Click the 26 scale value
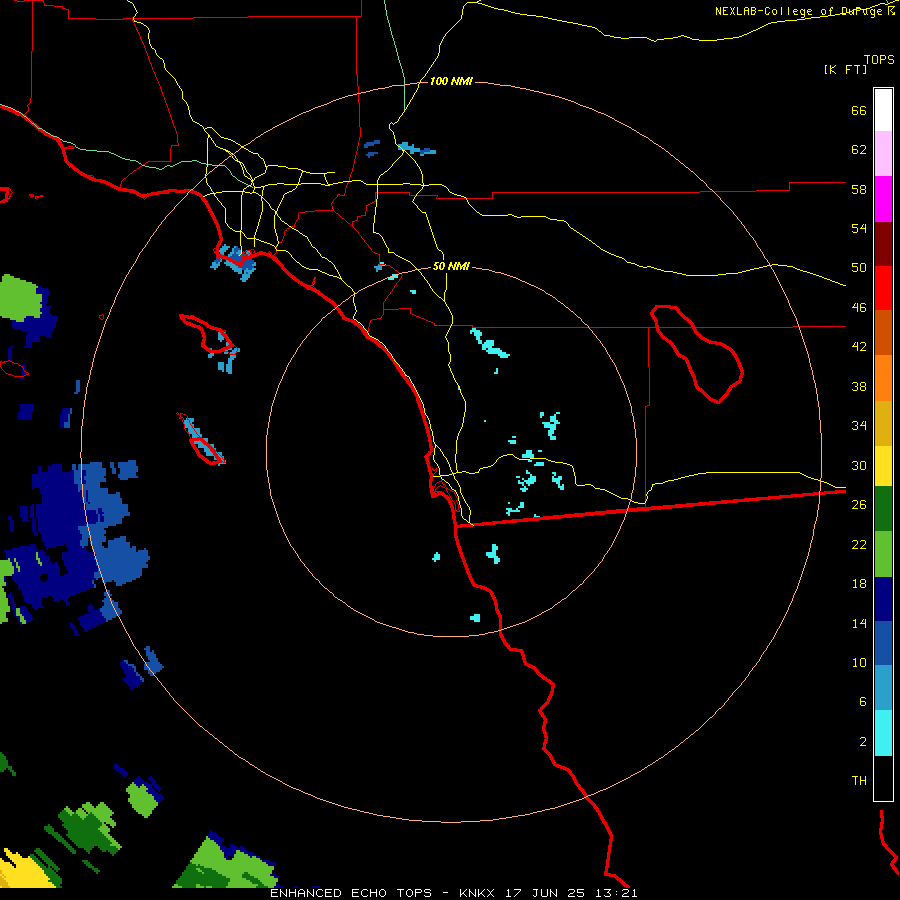This screenshot has height=900, width=900. pos(859,505)
